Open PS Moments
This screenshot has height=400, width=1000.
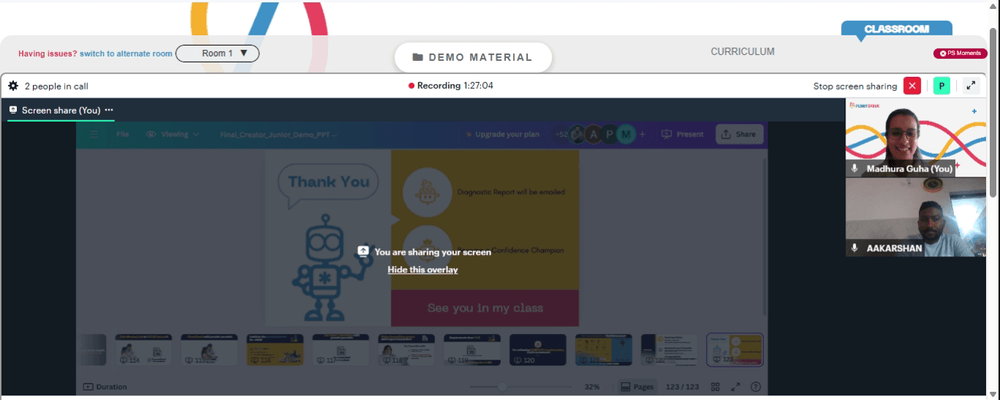tap(960, 54)
